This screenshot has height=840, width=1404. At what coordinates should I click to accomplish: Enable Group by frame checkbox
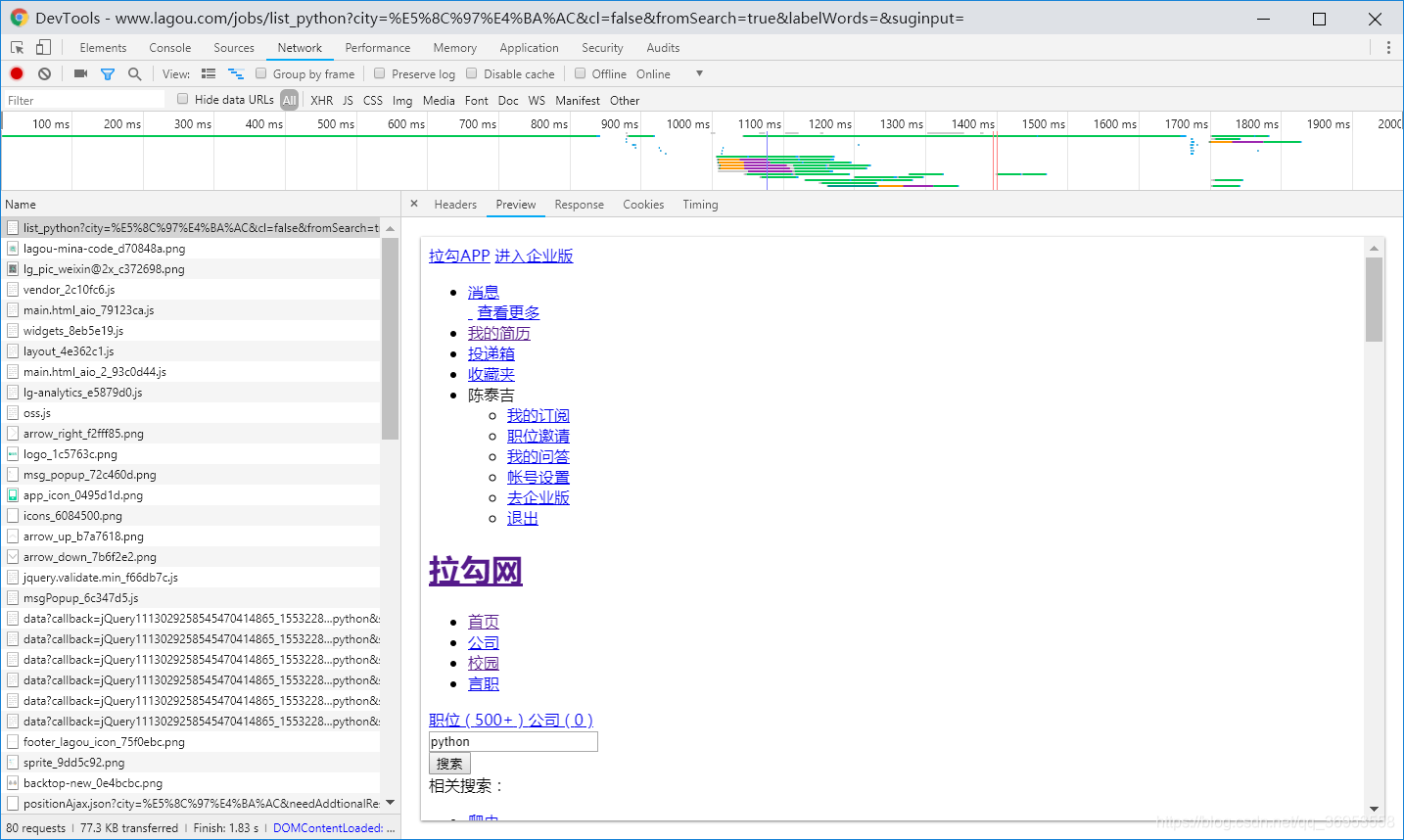(x=261, y=73)
